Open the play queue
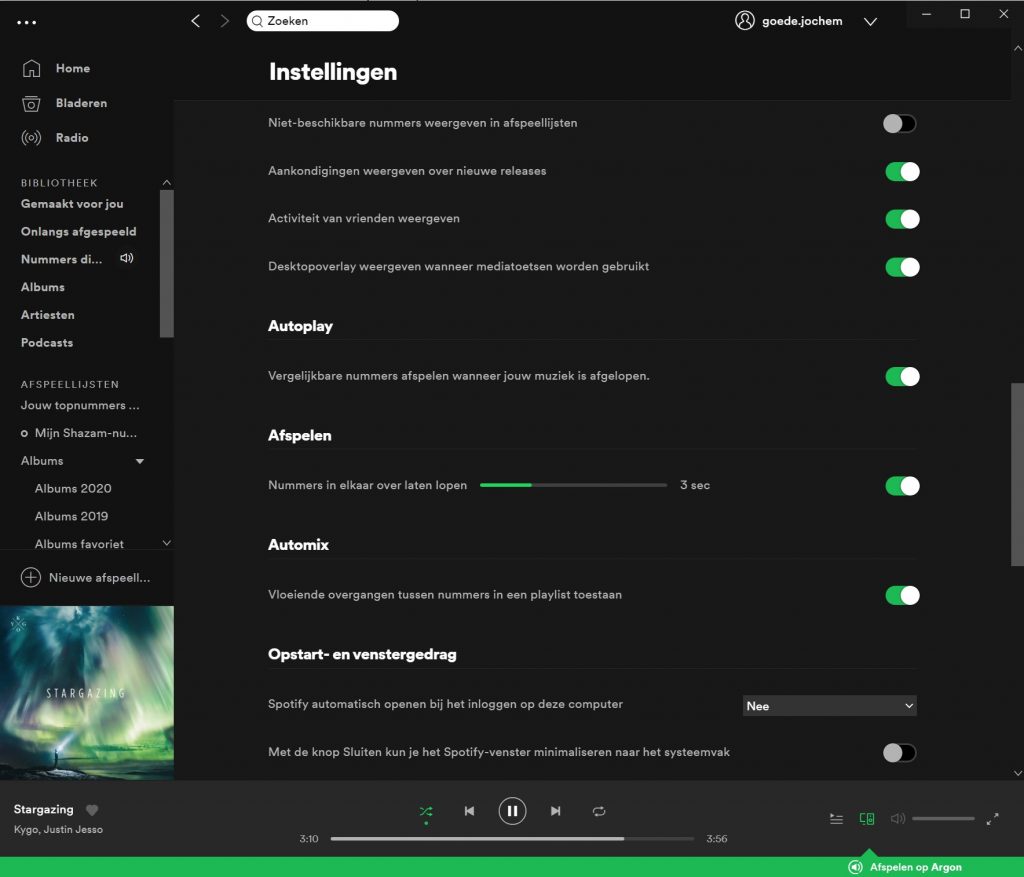This screenshot has height=877, width=1024. click(x=836, y=819)
